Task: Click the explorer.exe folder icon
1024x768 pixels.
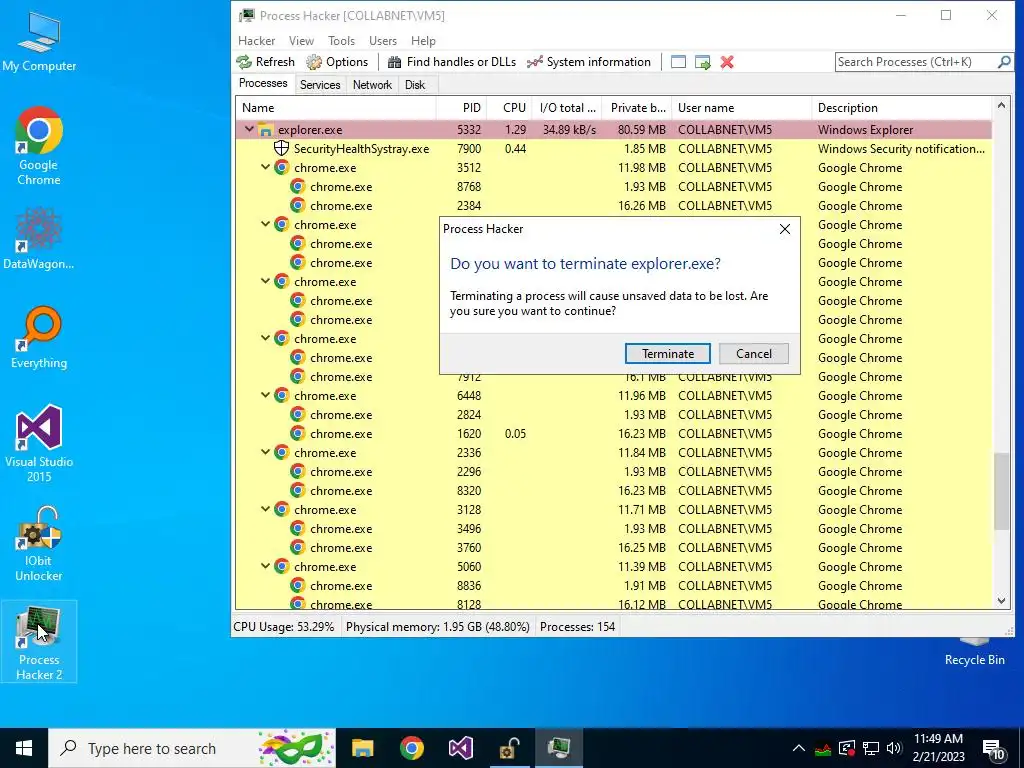Action: (x=265, y=129)
